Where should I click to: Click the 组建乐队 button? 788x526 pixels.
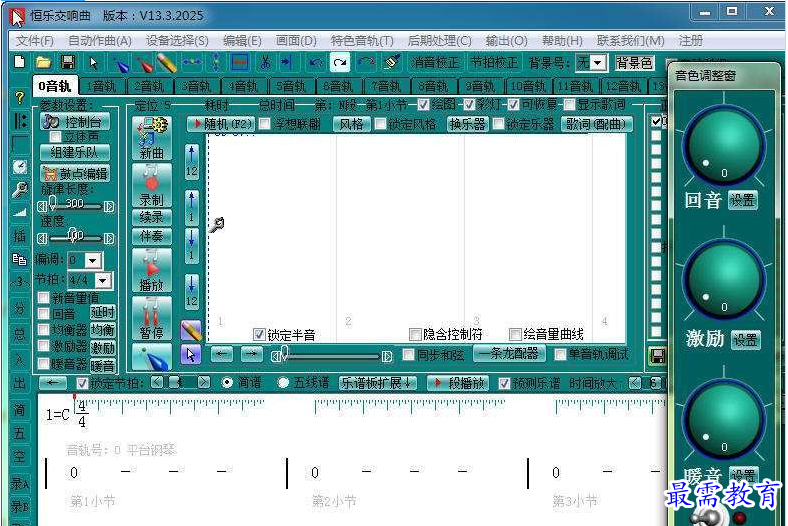point(74,152)
